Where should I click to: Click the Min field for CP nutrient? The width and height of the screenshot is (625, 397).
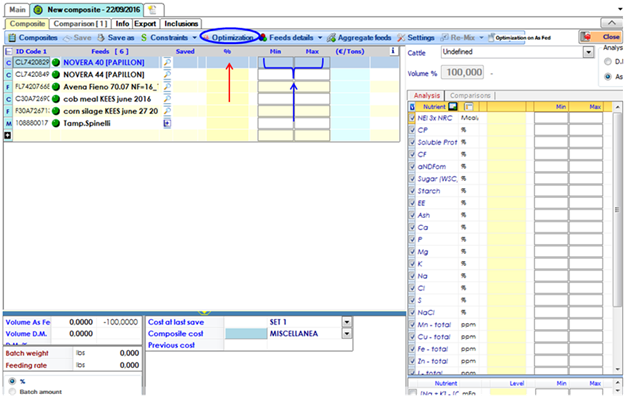point(551,130)
